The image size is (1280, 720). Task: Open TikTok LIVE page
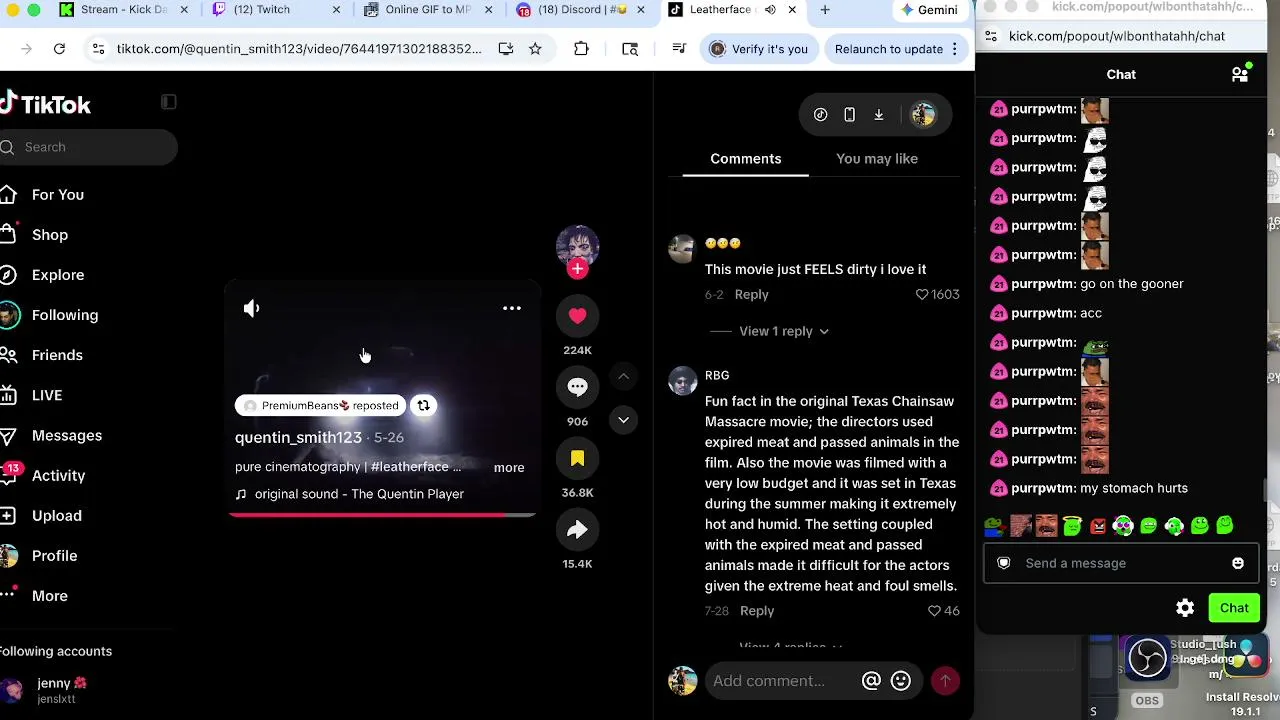(x=47, y=395)
